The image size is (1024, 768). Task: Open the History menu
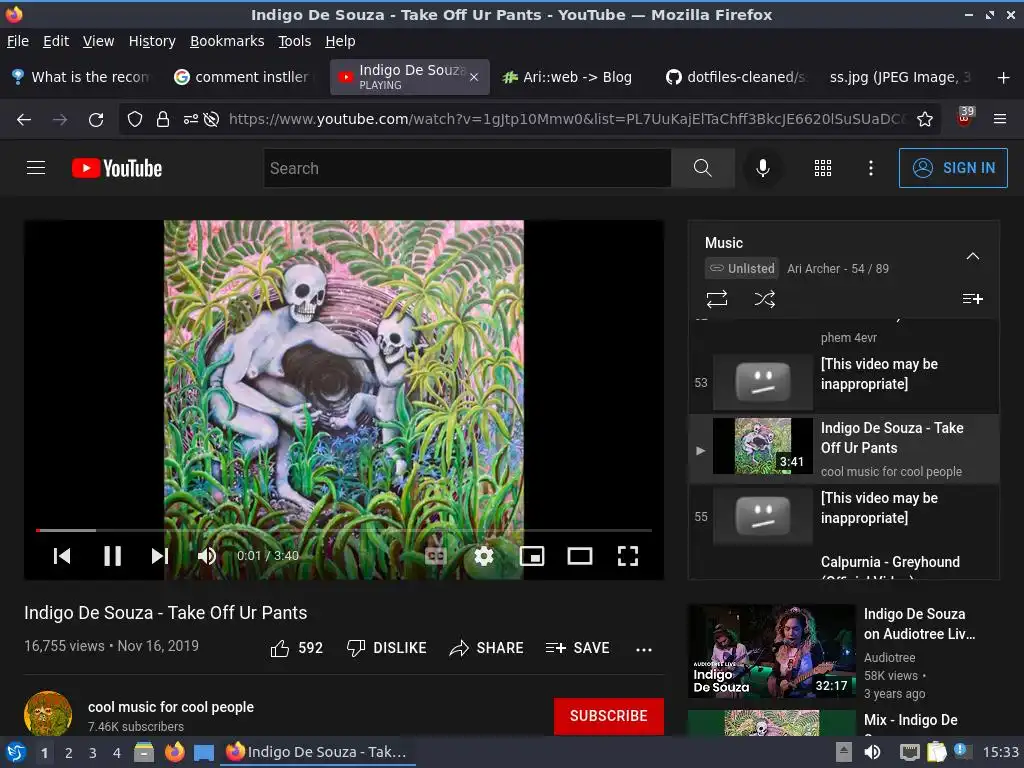pyautogui.click(x=152, y=41)
